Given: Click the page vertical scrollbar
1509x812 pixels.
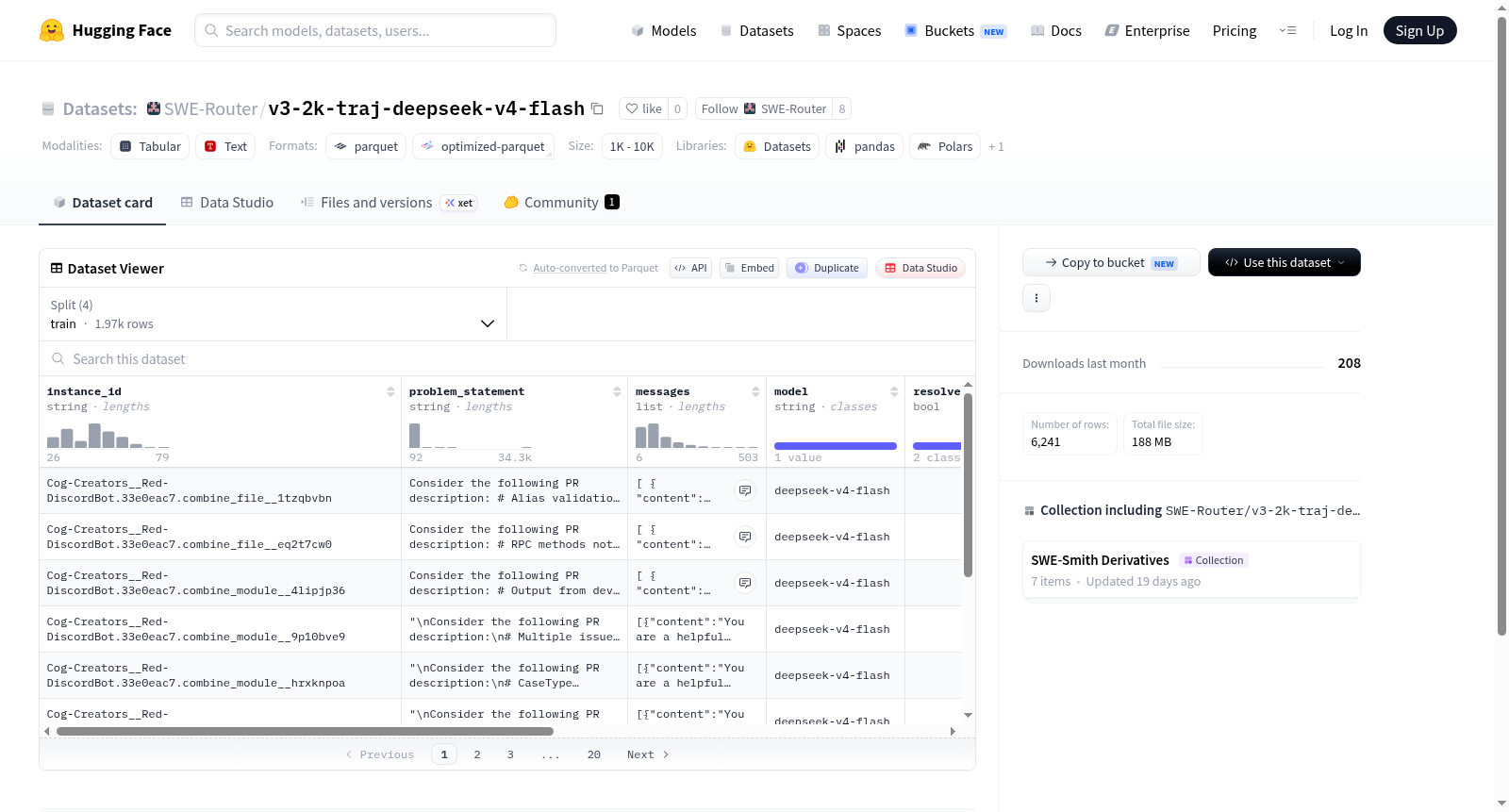Looking at the screenshot, I should click(x=1501, y=326).
